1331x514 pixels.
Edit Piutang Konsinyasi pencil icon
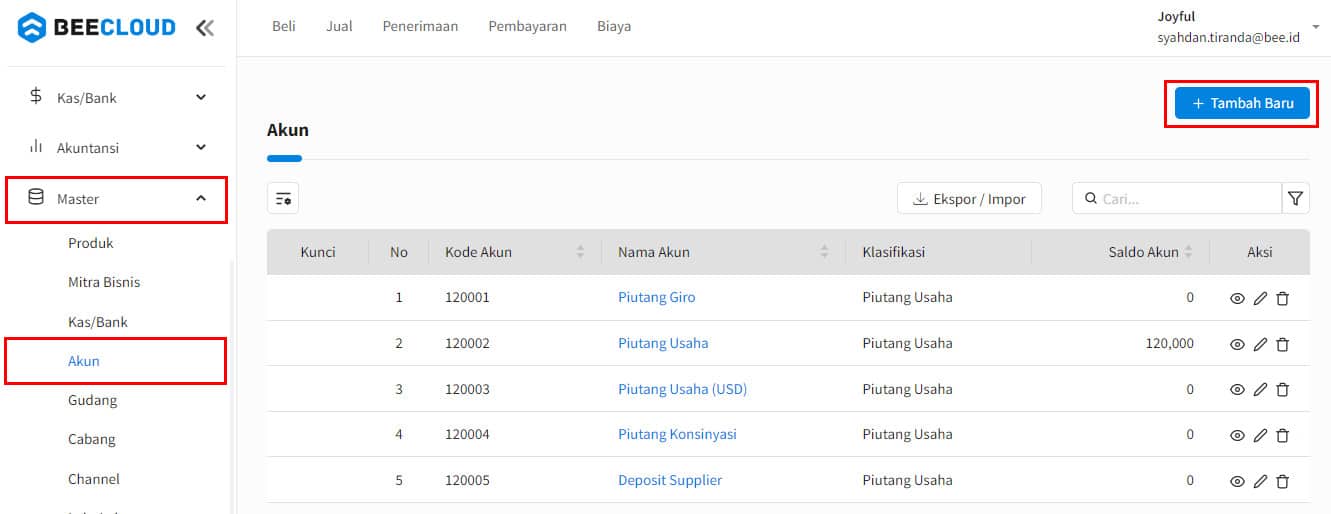pyautogui.click(x=1260, y=435)
